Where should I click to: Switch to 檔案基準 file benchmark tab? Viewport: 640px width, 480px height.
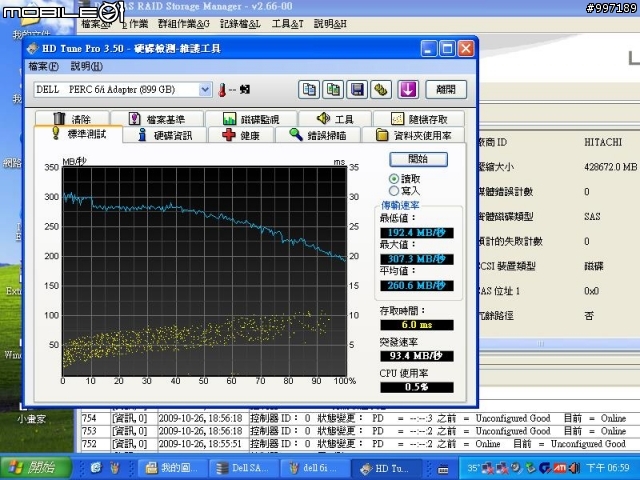(x=157, y=119)
